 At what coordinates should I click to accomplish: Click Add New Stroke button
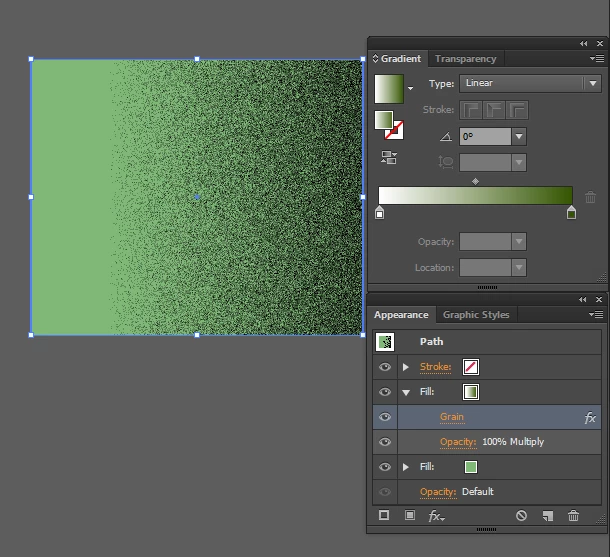[x=384, y=515]
